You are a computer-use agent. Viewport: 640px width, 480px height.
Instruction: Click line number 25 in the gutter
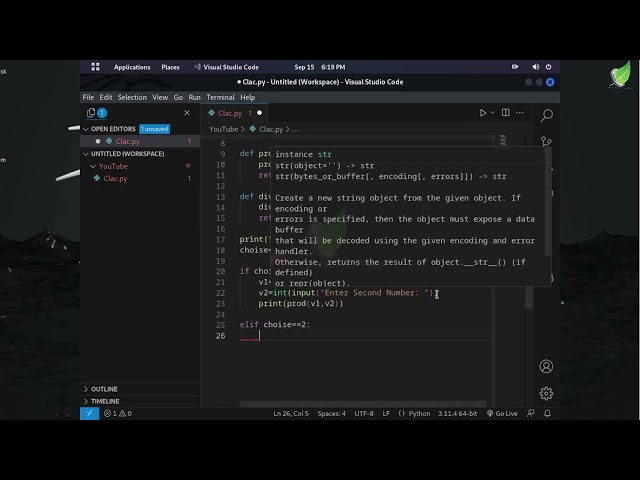point(220,325)
